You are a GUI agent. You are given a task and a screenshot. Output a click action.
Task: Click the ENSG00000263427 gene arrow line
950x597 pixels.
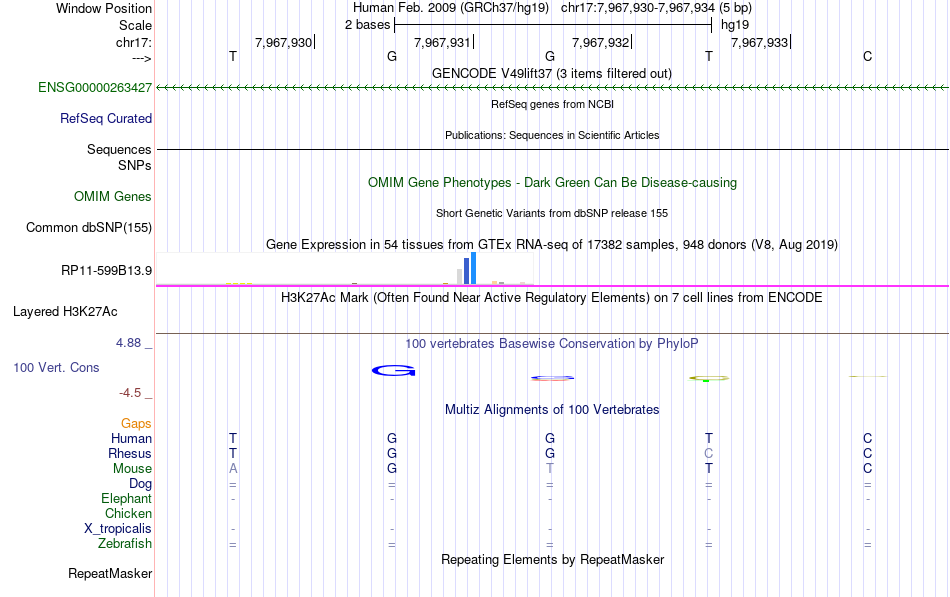pos(553,88)
